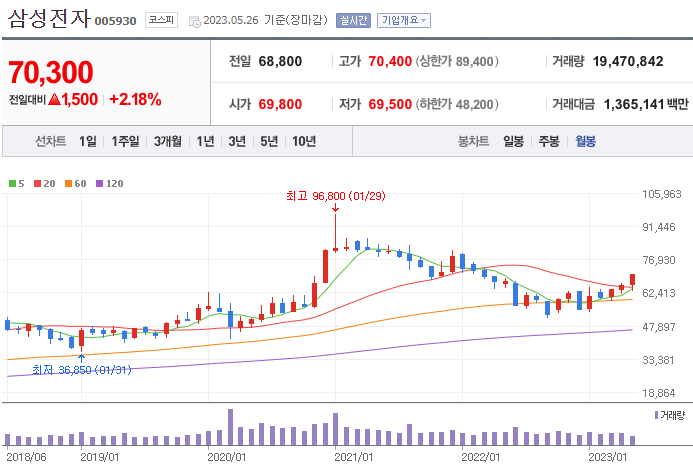Screen dimensions: 693x474
Task: Click the 상한가 89,400 text
Action: coord(457,61)
